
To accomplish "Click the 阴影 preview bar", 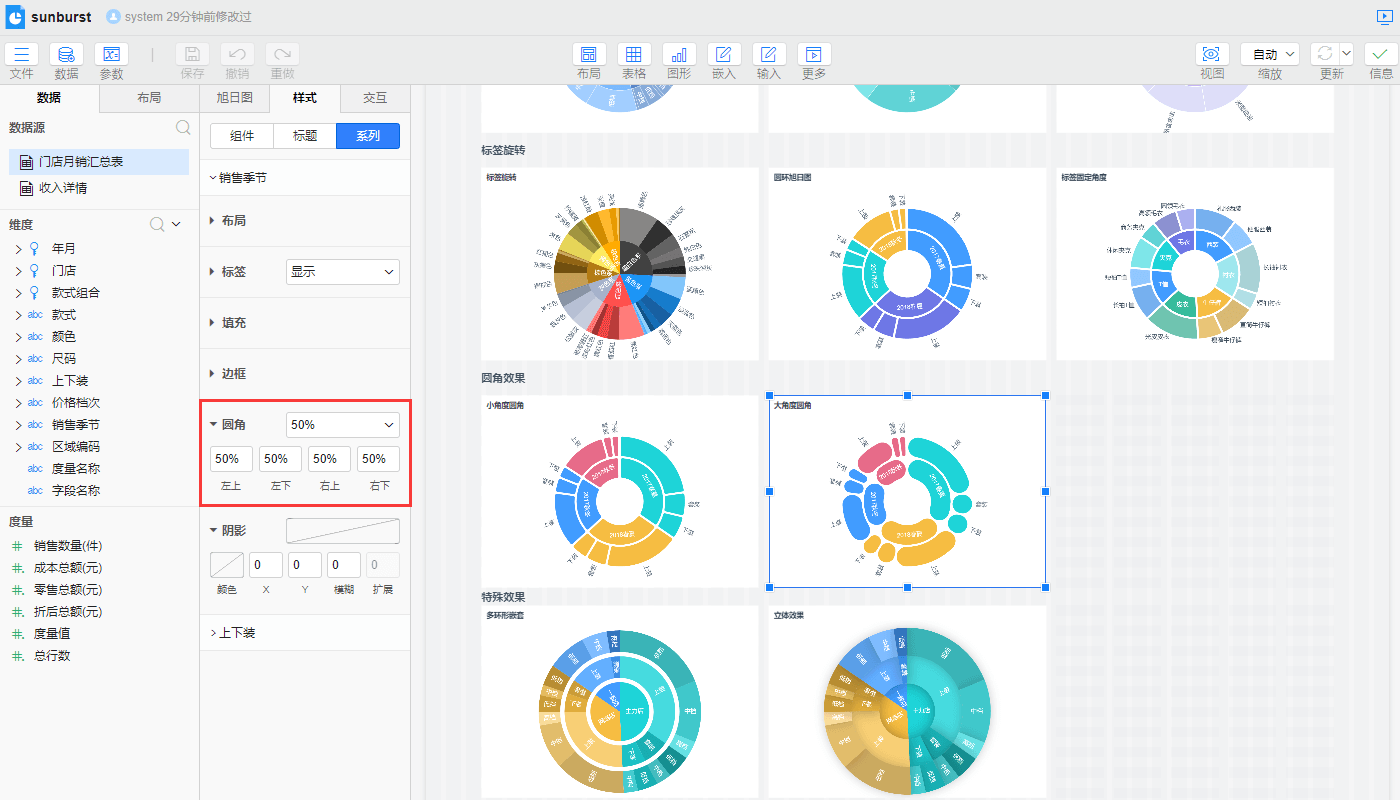I will (343, 531).
